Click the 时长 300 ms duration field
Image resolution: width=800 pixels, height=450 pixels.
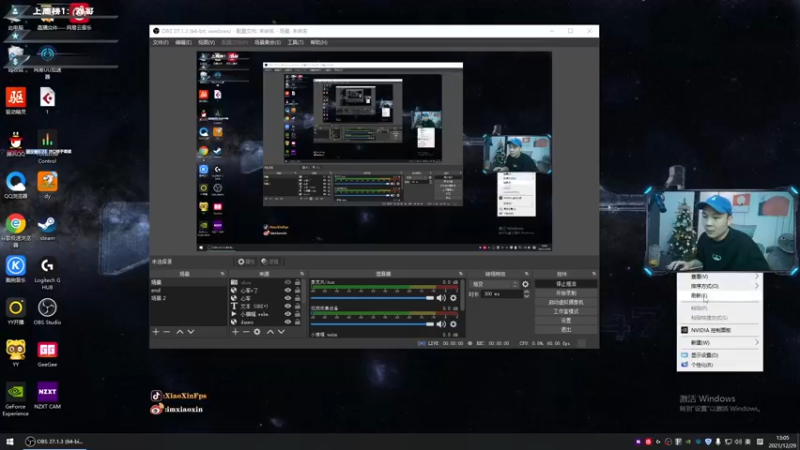point(502,294)
